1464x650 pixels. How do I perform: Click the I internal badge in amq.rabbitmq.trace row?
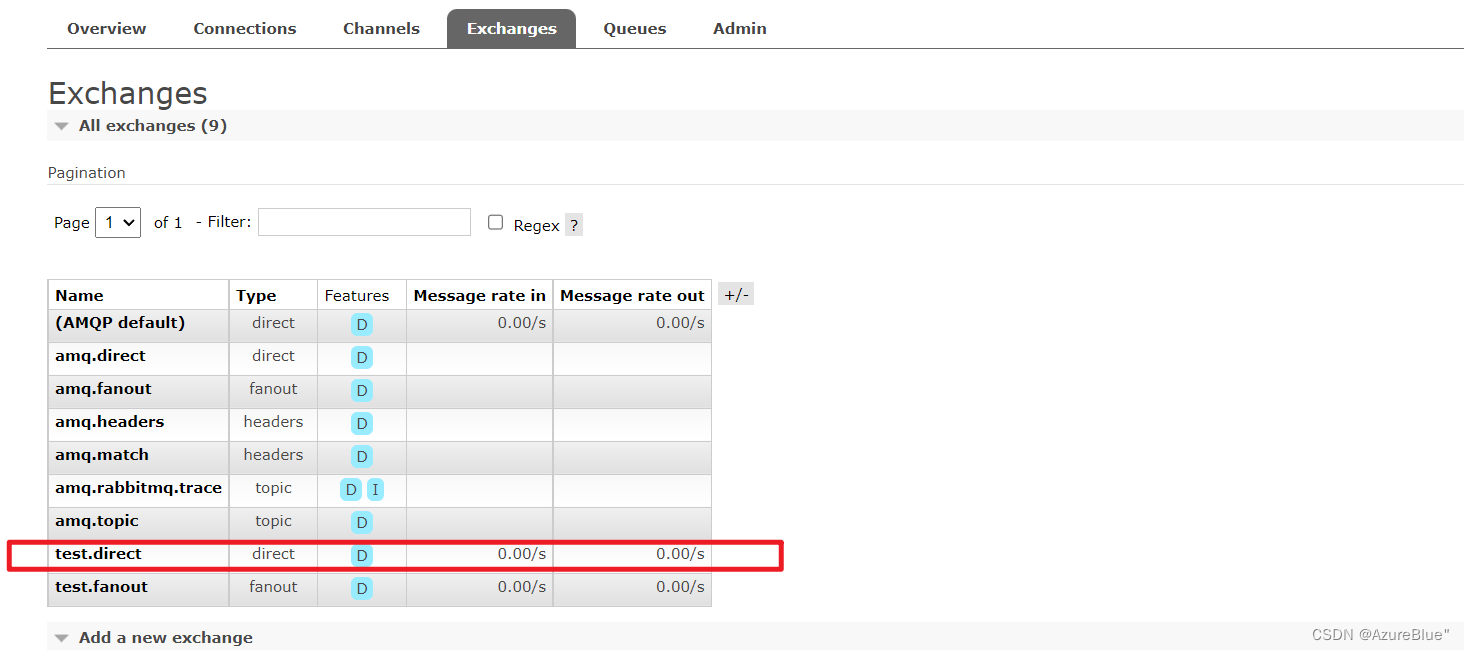(x=375, y=489)
